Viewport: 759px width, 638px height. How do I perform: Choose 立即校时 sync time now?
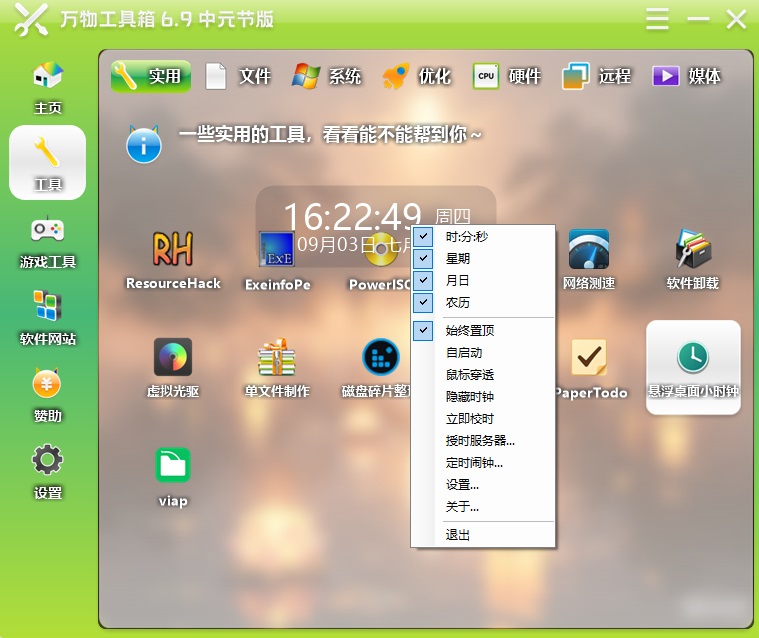483,419
